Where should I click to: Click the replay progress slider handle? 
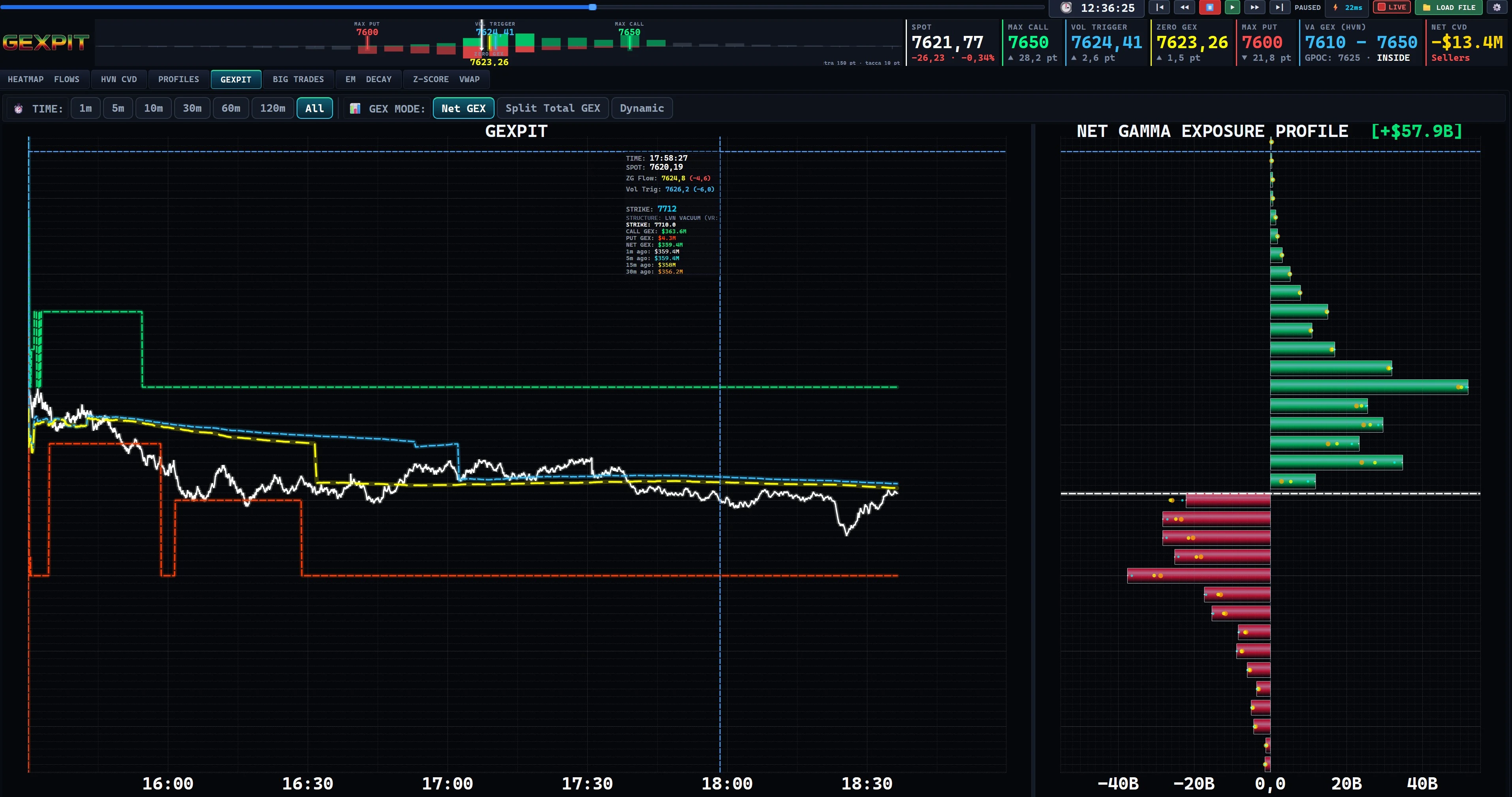click(x=593, y=7)
